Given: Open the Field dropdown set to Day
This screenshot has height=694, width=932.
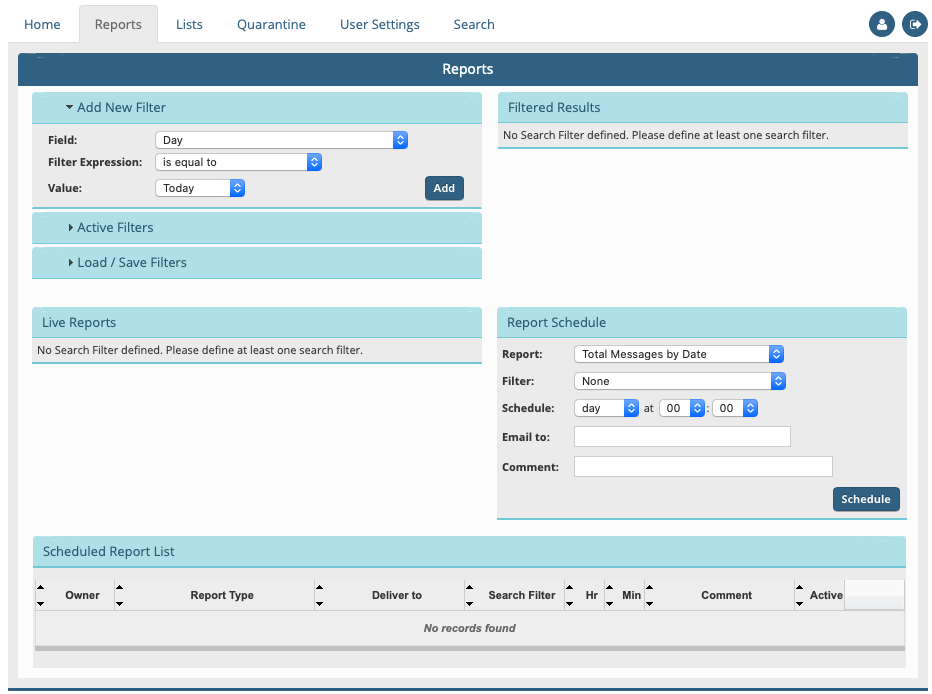Looking at the screenshot, I should tap(281, 141).
